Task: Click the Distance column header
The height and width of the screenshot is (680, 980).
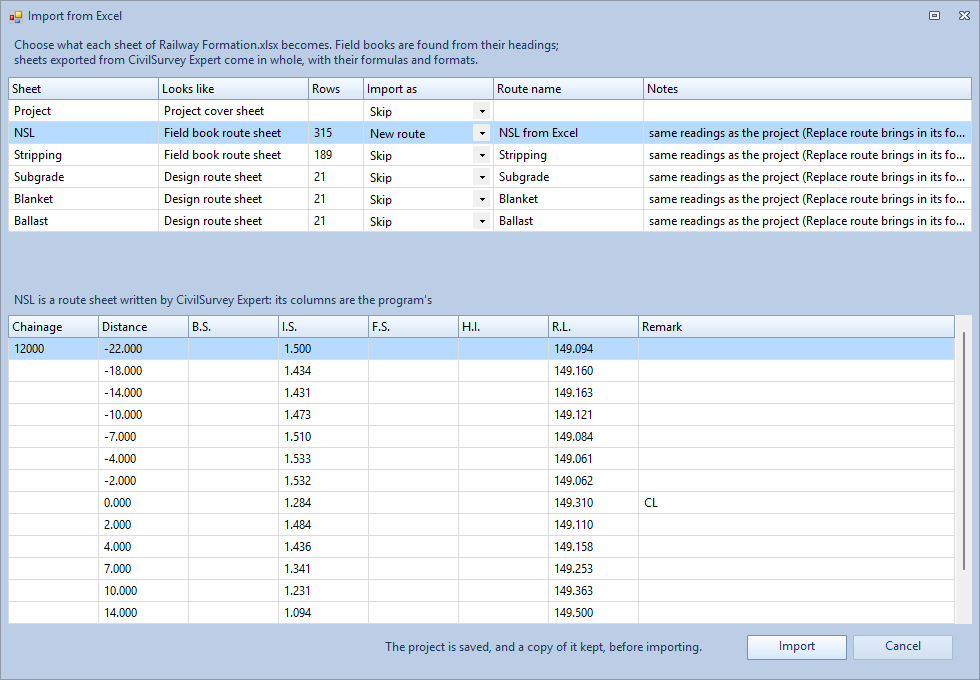Action: pyautogui.click(x=143, y=327)
